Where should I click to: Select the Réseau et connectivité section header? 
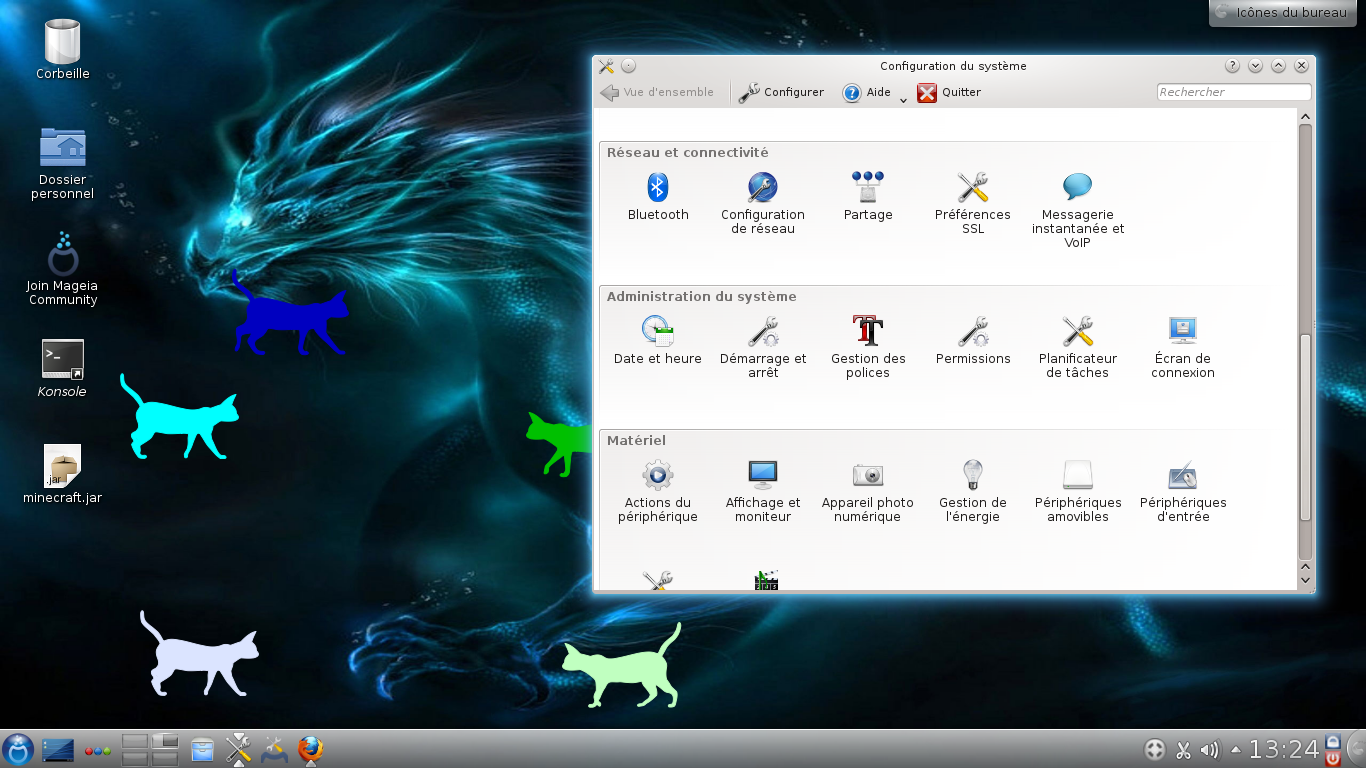[688, 153]
